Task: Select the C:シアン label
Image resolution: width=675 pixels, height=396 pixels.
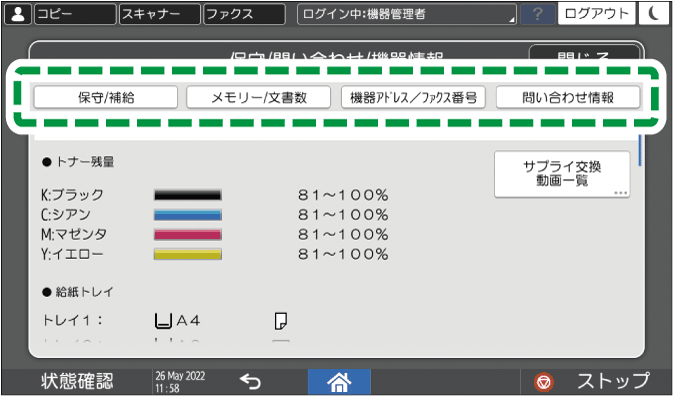Action: [66, 214]
